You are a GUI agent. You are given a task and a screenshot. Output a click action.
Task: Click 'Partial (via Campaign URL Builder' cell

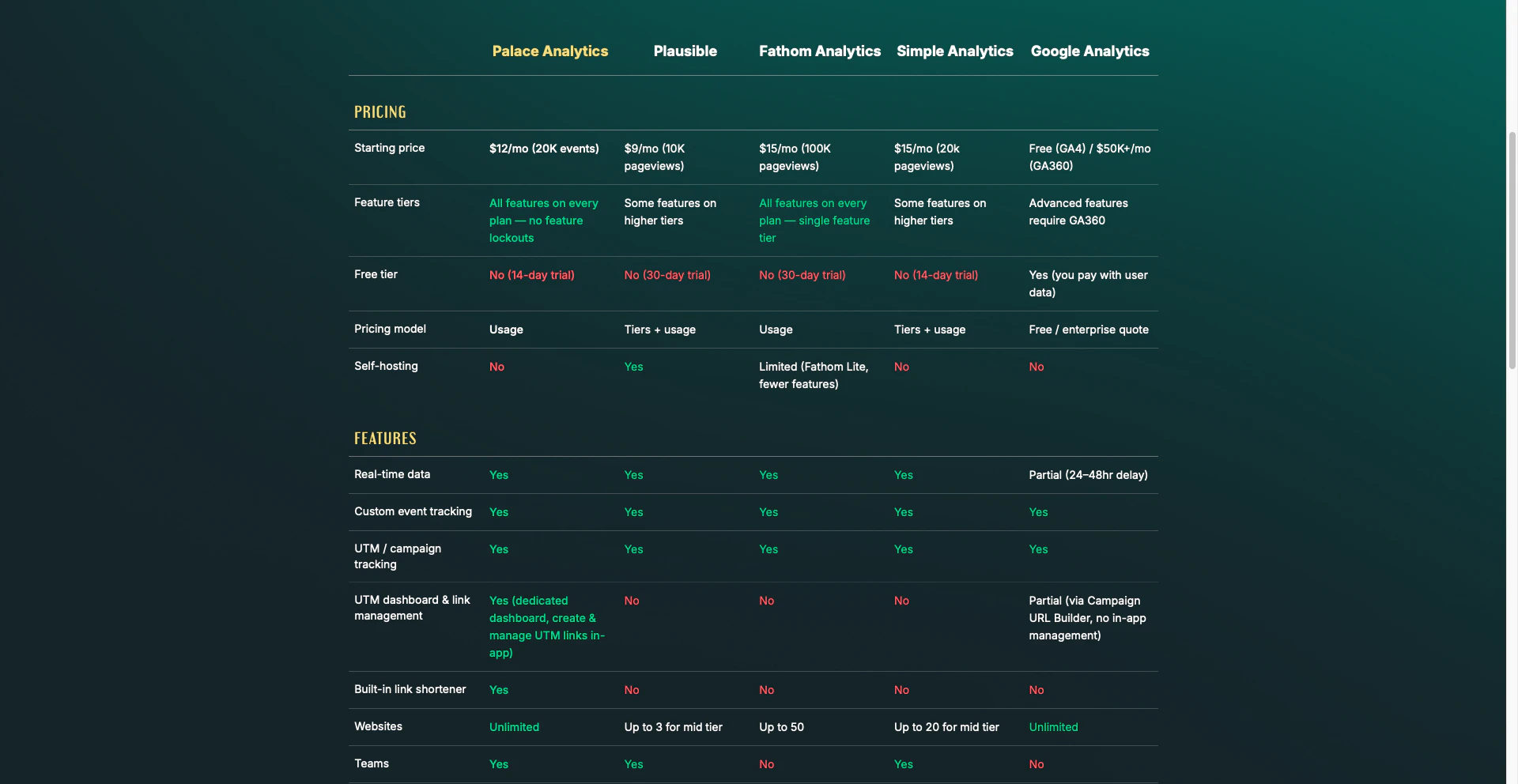pos(1087,618)
